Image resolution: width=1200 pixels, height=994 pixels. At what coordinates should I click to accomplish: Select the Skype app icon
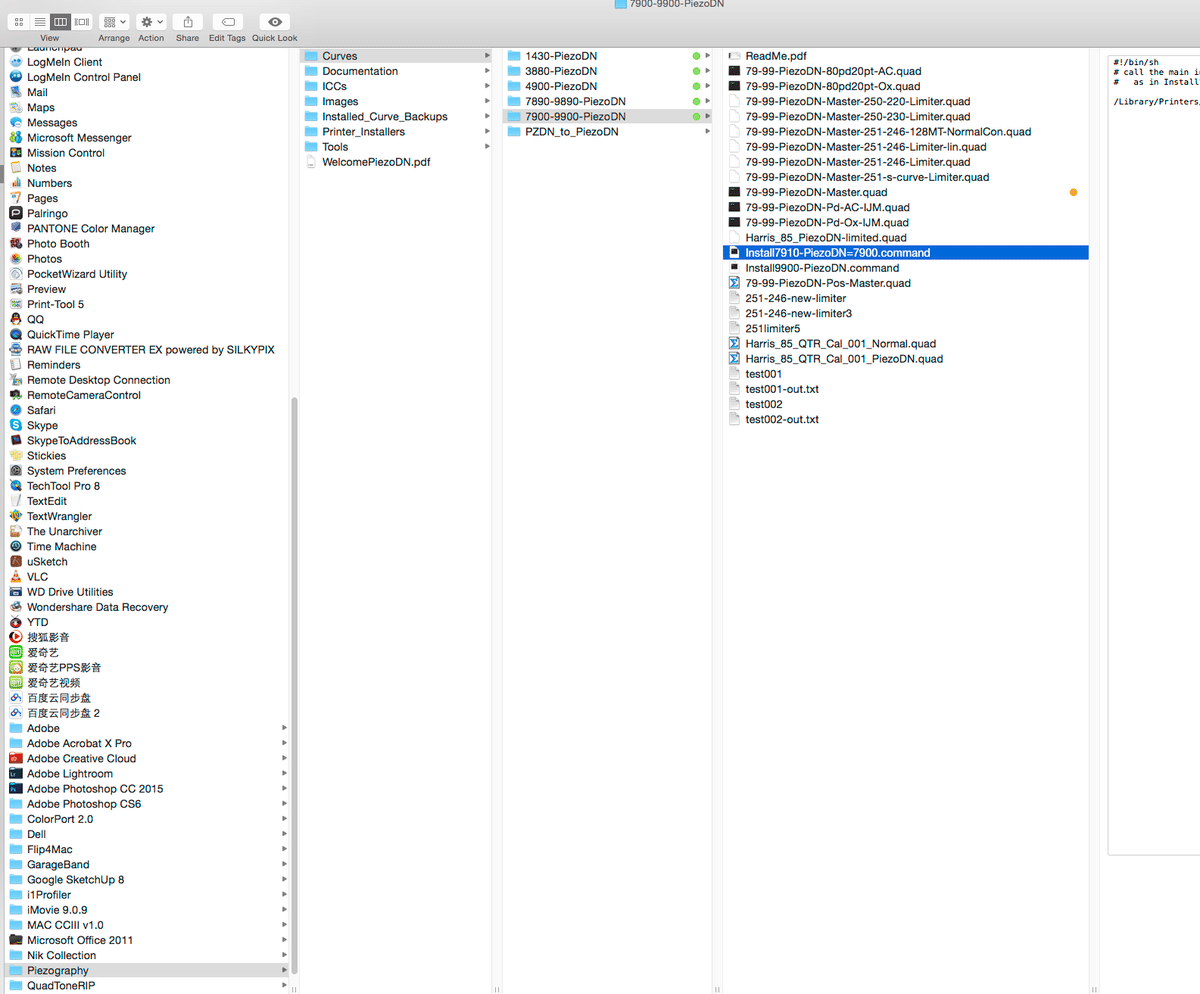coord(16,425)
